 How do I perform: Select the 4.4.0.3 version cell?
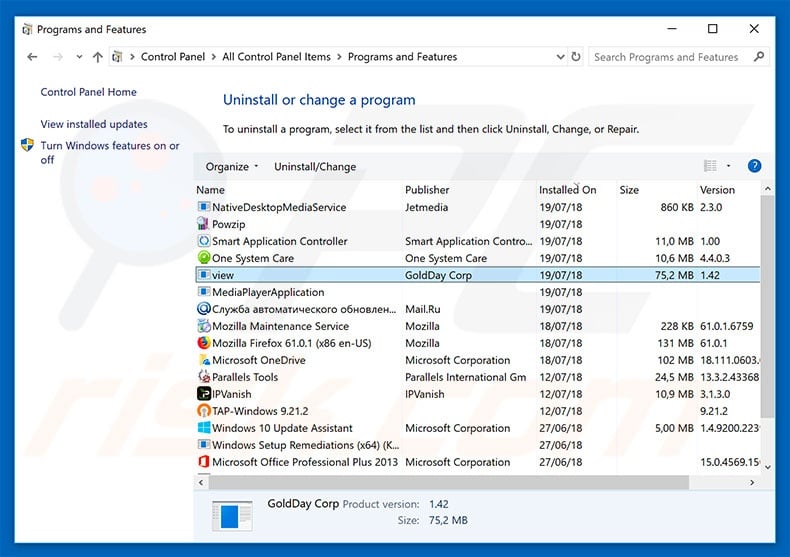pyautogui.click(x=715, y=258)
